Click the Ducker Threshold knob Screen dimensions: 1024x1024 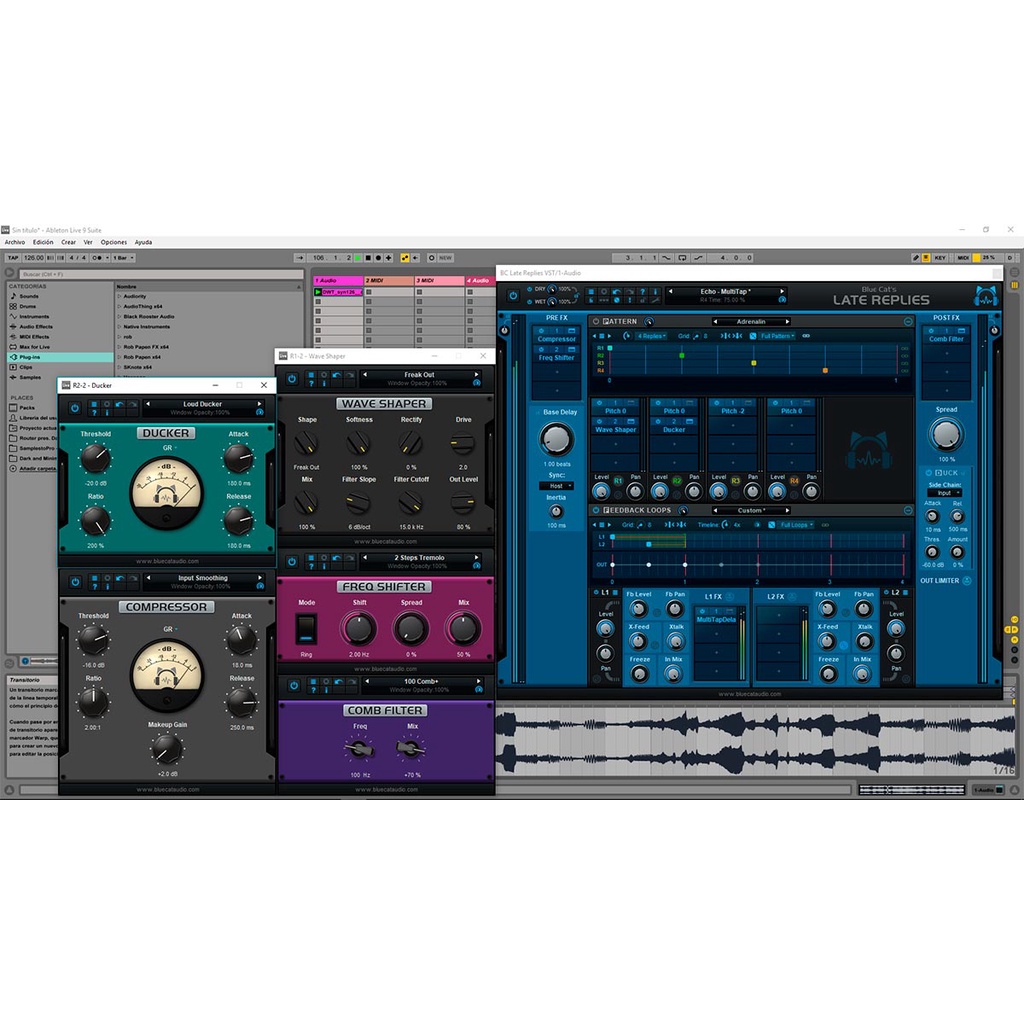pos(95,458)
